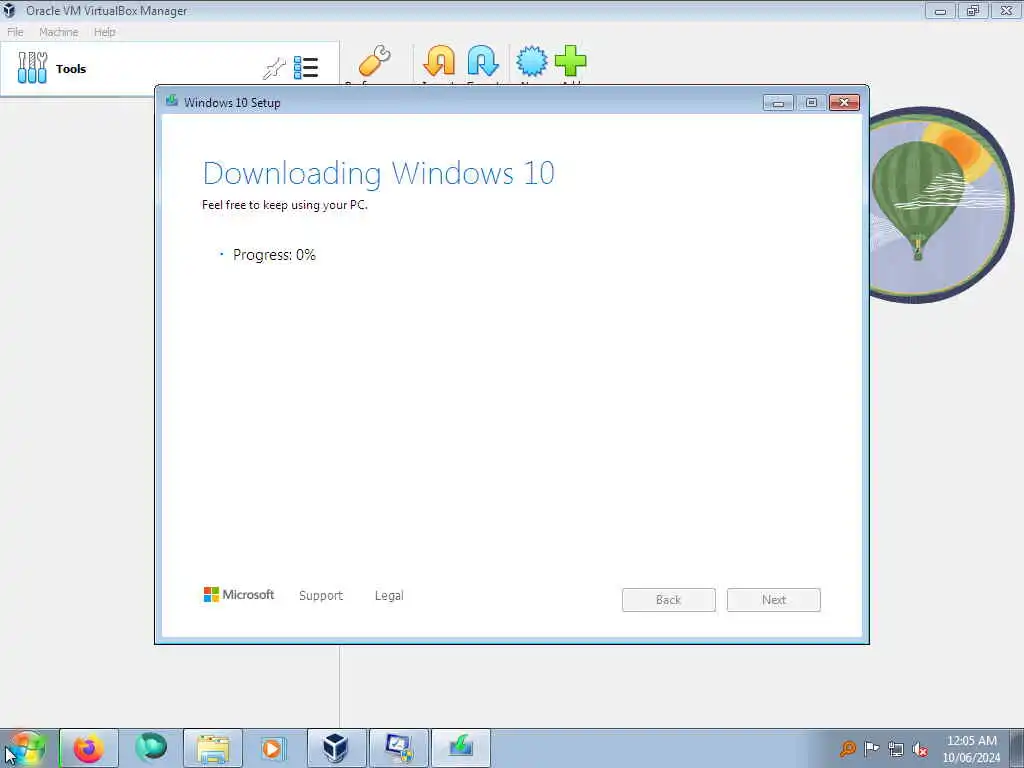Click the Microsoft logo in Setup footer

point(239,595)
